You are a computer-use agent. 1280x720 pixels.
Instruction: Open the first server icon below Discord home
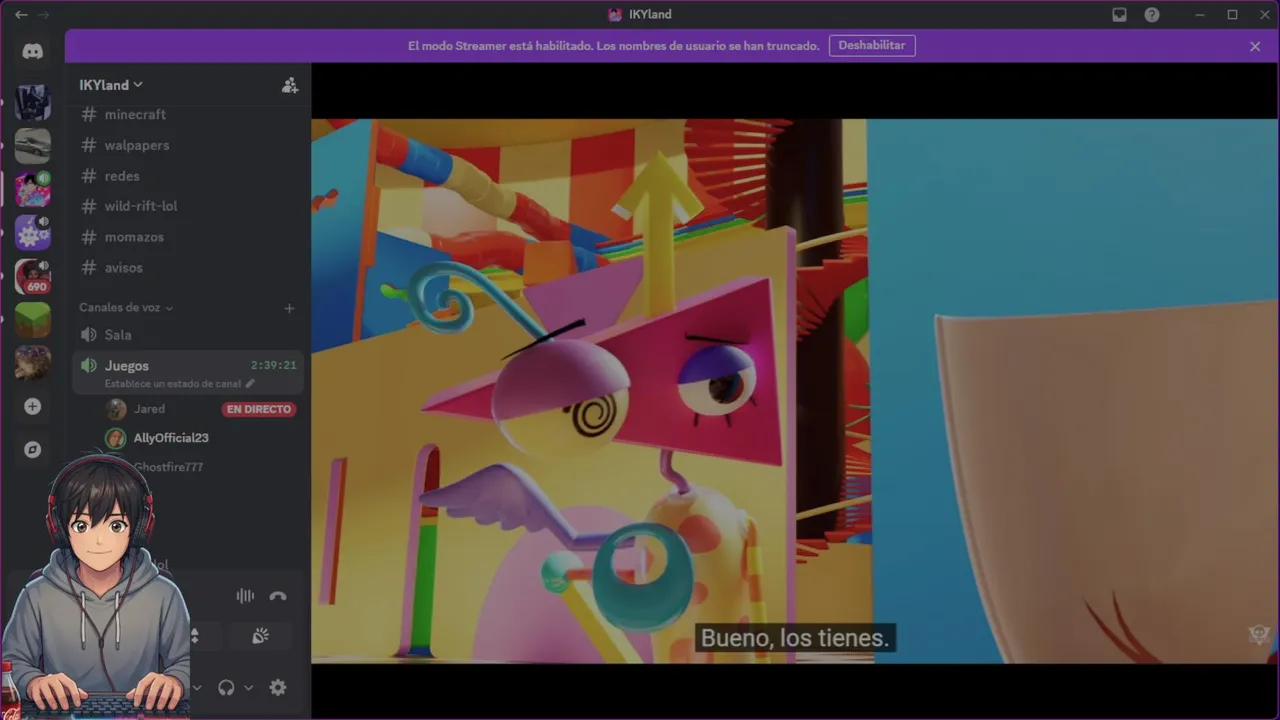[33, 102]
